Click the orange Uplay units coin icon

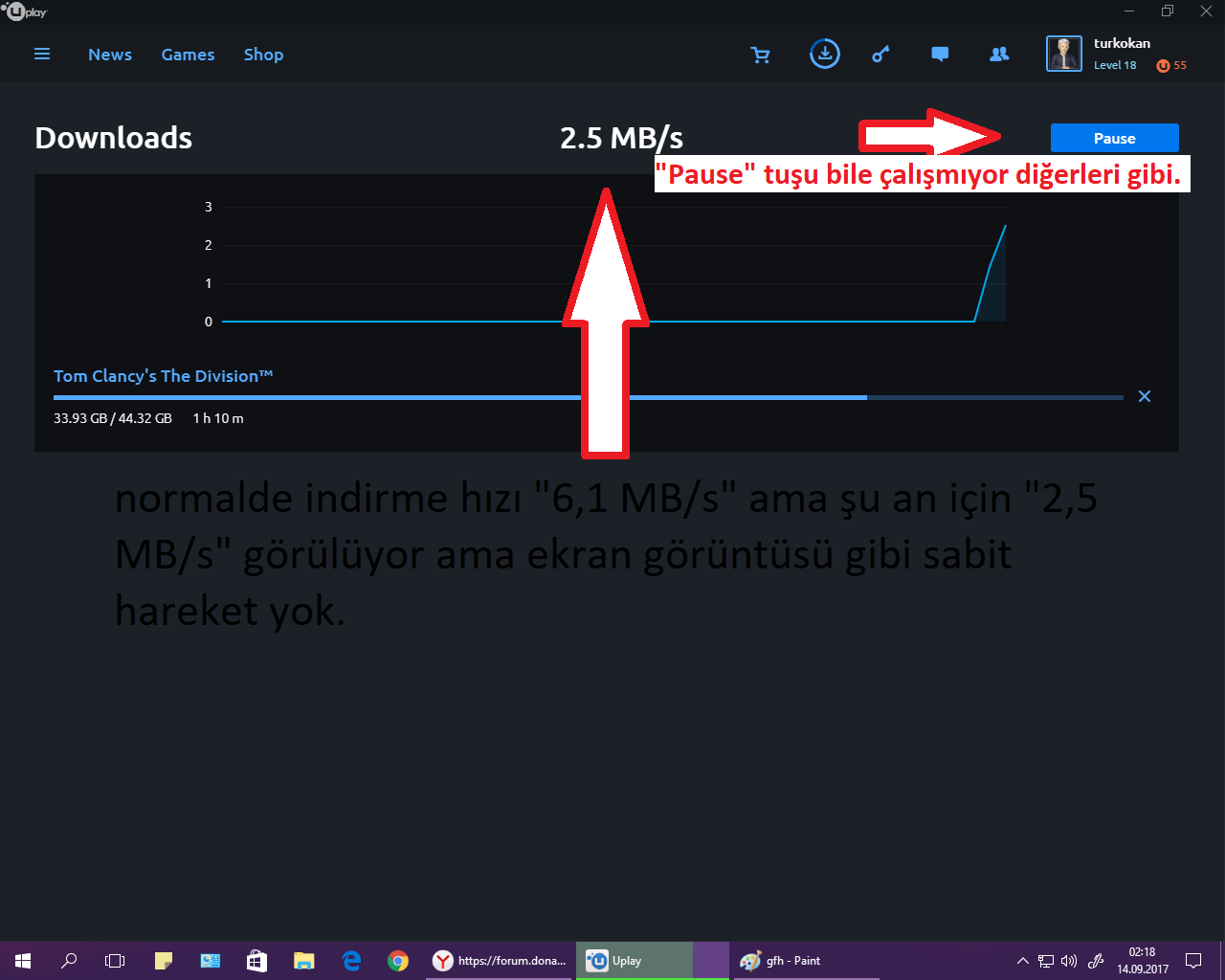[1163, 65]
